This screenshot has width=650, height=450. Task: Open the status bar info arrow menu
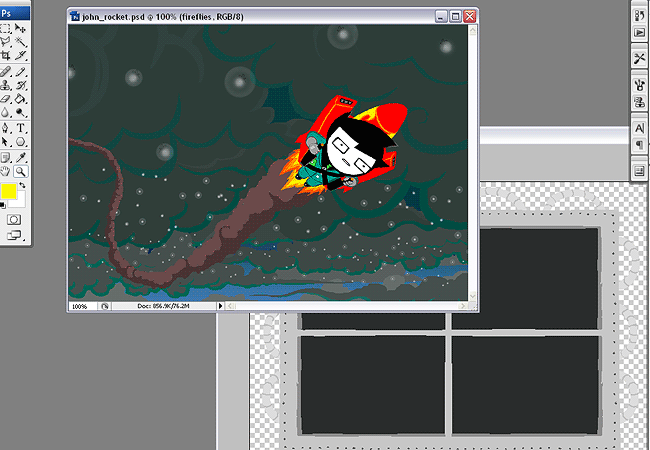pyautogui.click(x=221, y=305)
